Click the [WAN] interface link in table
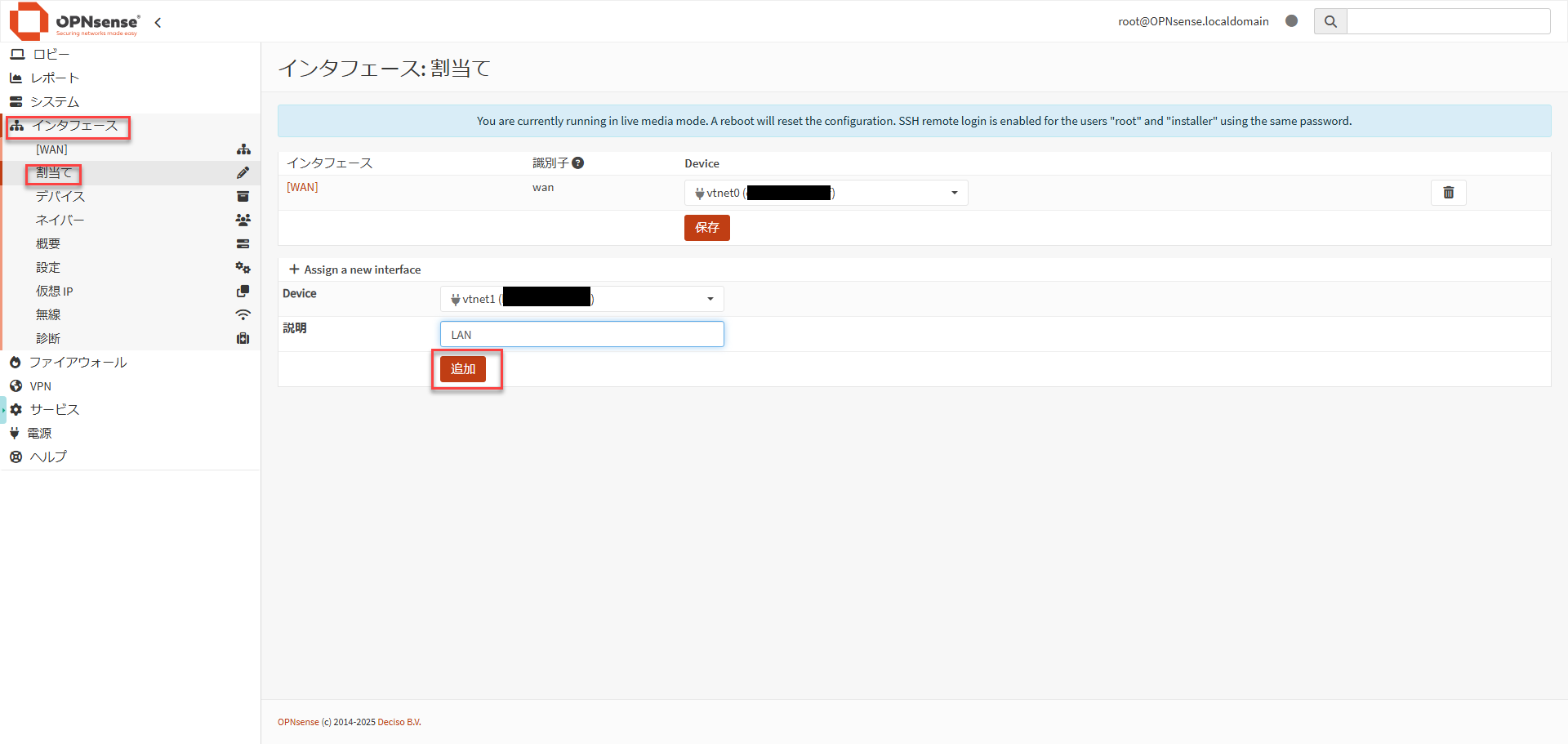Viewport: 1568px width, 744px height. [302, 187]
